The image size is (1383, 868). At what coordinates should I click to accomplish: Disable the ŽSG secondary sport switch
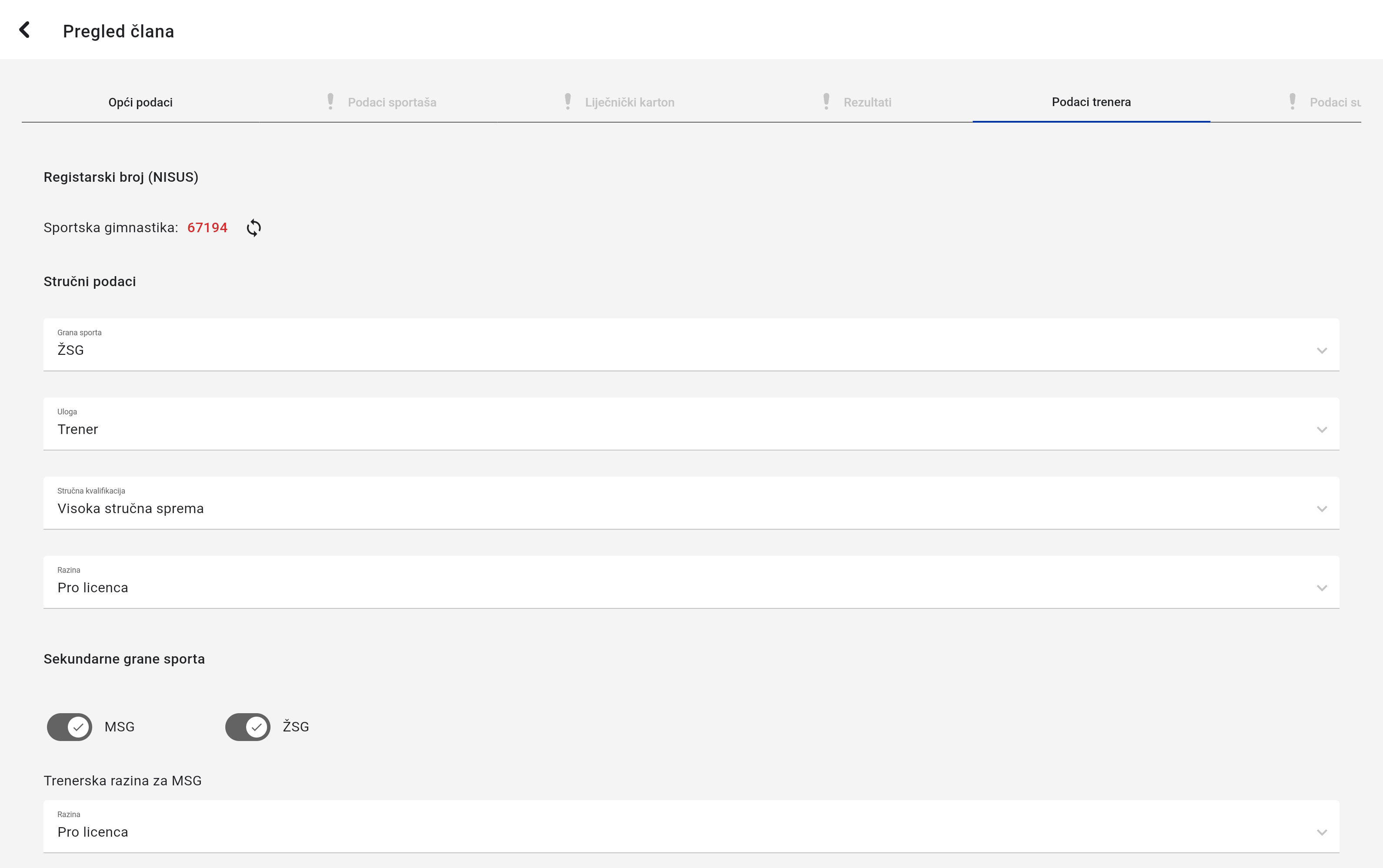247,727
